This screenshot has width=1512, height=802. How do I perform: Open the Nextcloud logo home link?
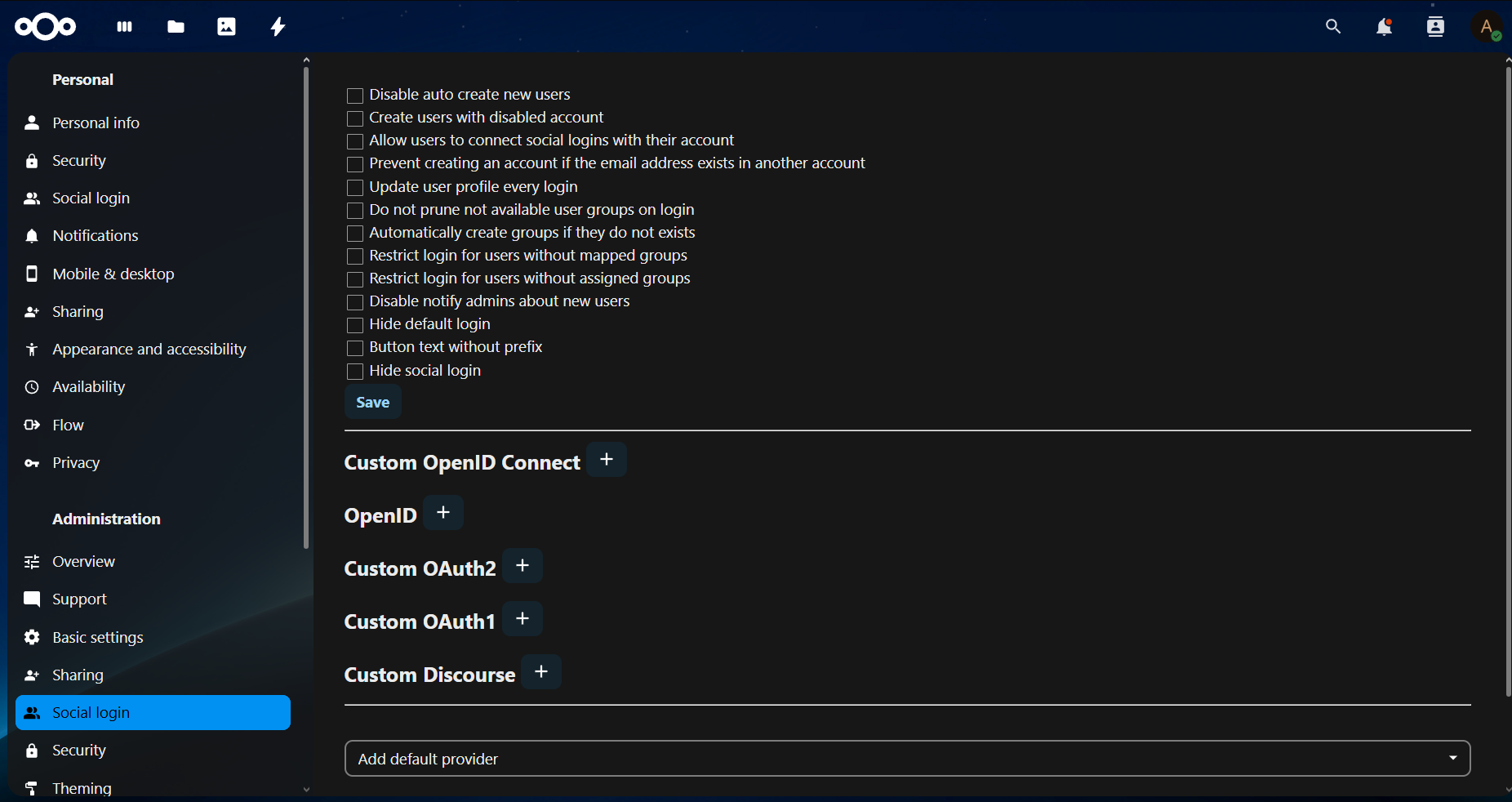pyautogui.click(x=46, y=27)
